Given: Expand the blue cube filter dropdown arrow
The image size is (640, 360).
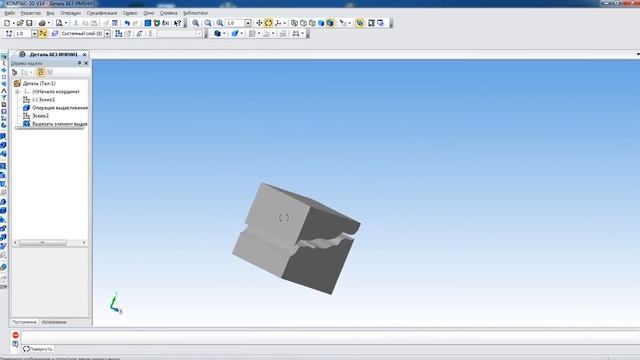Looking at the screenshot, I should [x=224, y=34].
